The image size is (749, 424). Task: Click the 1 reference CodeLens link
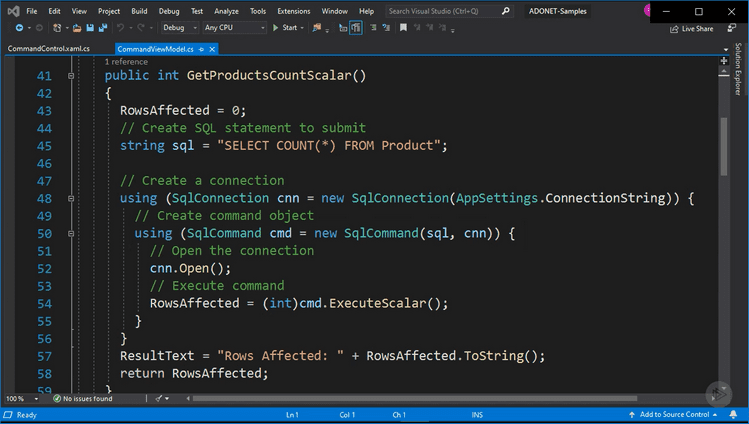click(126, 62)
